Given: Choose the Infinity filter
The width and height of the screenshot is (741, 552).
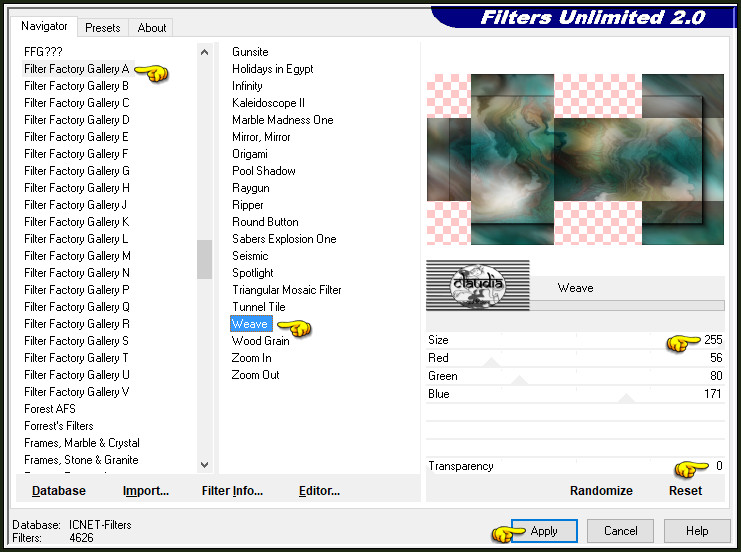Looking at the screenshot, I should tap(247, 86).
